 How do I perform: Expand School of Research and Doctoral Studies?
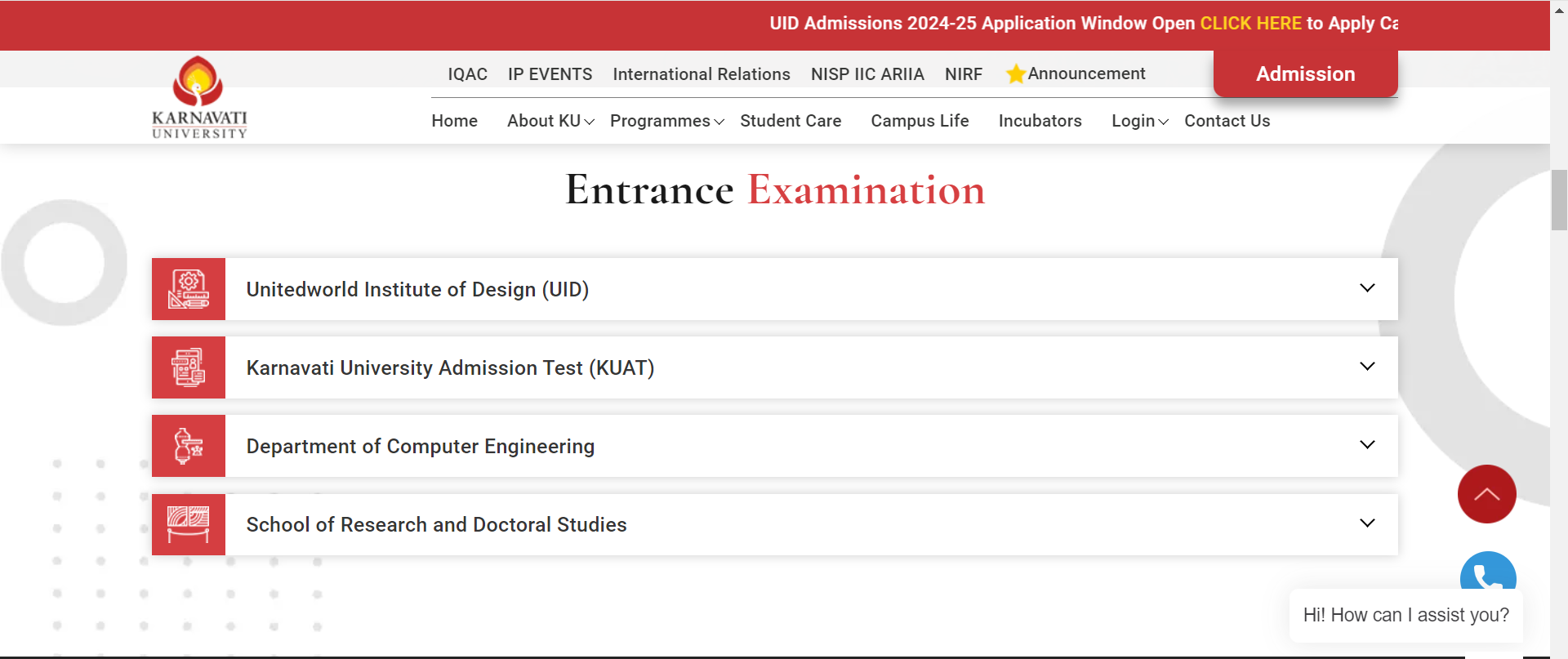pos(1367,523)
